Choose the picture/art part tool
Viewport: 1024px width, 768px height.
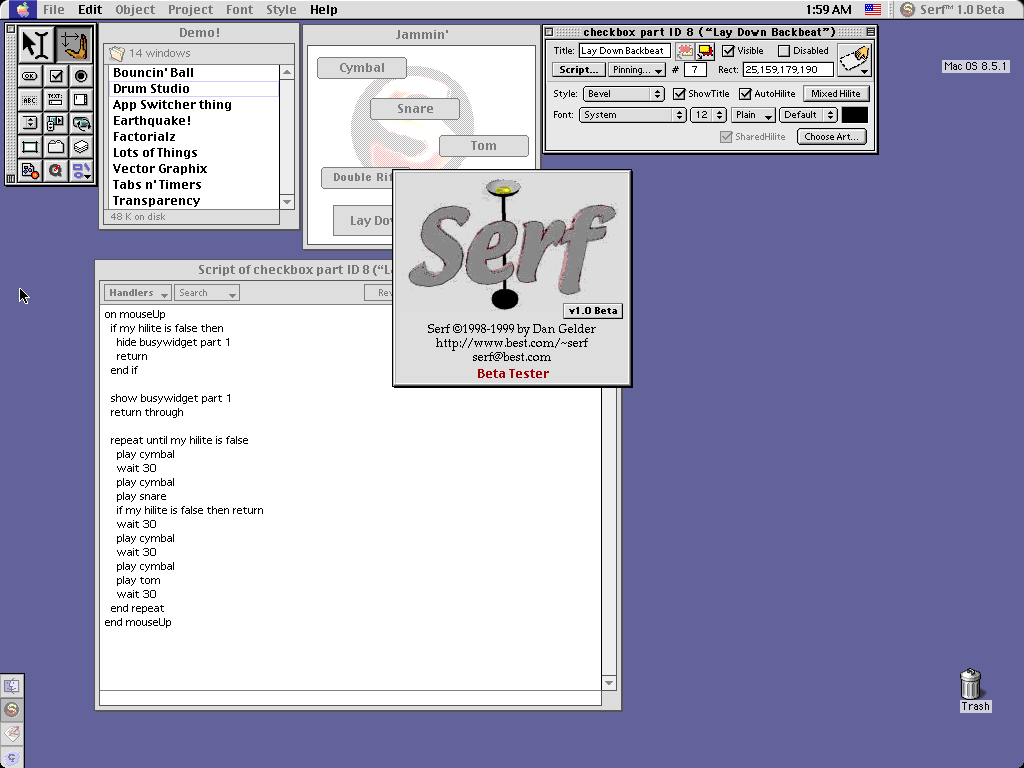30,170
